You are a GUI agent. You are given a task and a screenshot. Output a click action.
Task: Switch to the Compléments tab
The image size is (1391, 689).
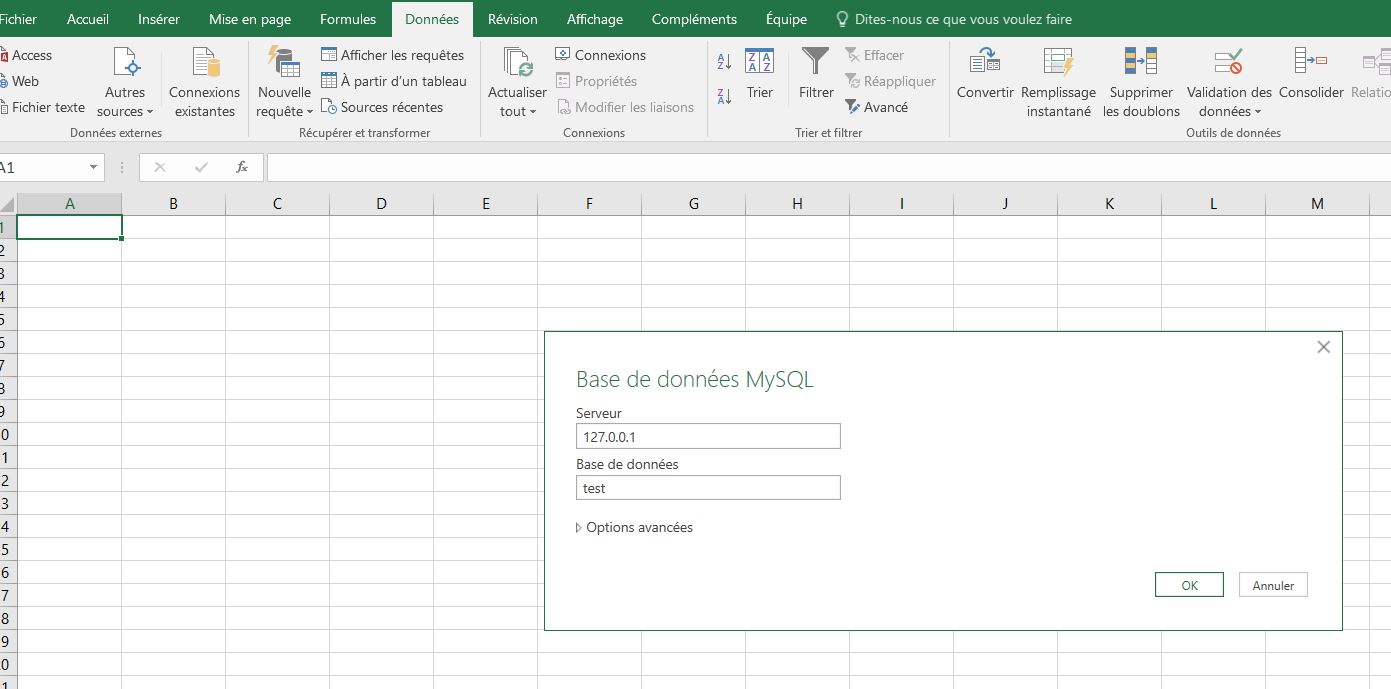tap(694, 19)
